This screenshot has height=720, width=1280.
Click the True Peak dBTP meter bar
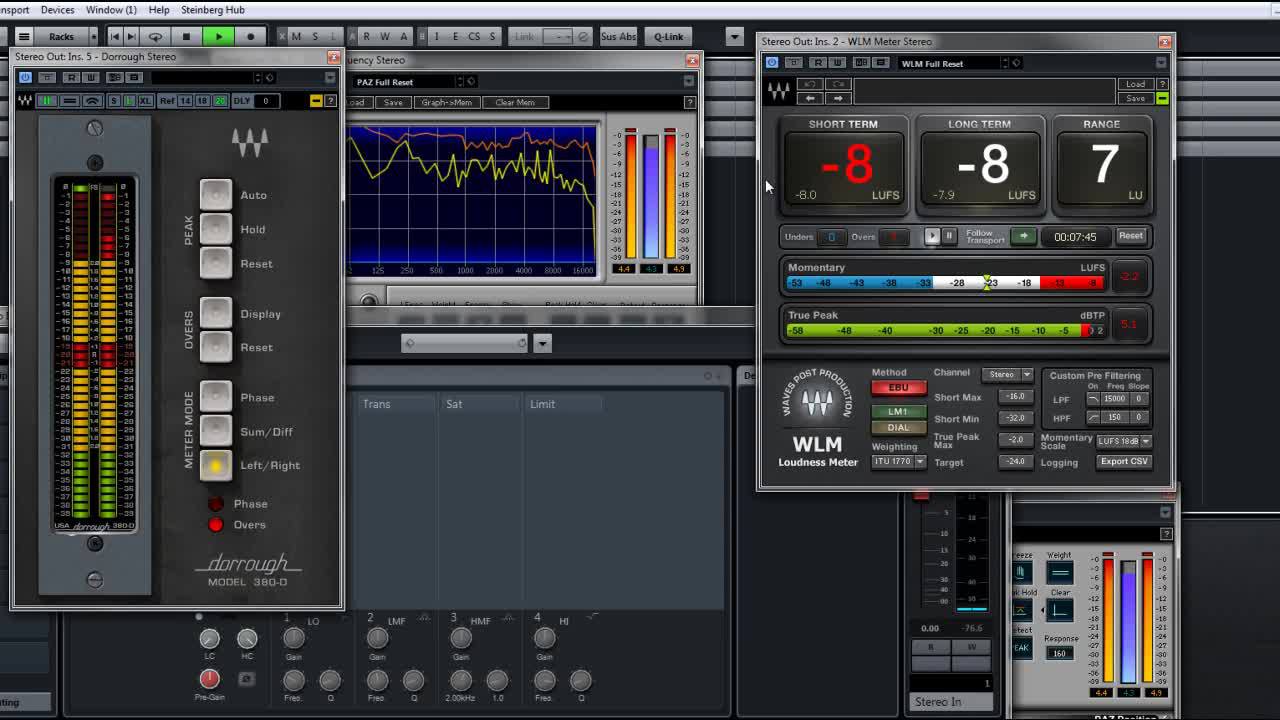pyautogui.click(x=945, y=330)
